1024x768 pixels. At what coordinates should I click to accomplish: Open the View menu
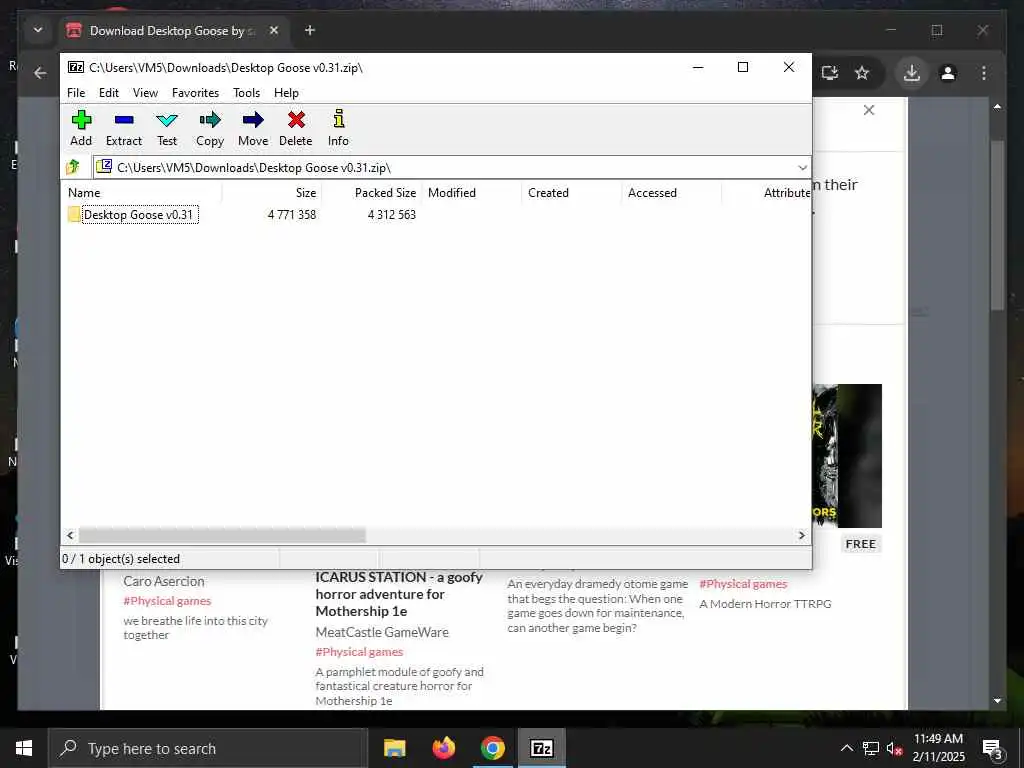pyautogui.click(x=145, y=93)
